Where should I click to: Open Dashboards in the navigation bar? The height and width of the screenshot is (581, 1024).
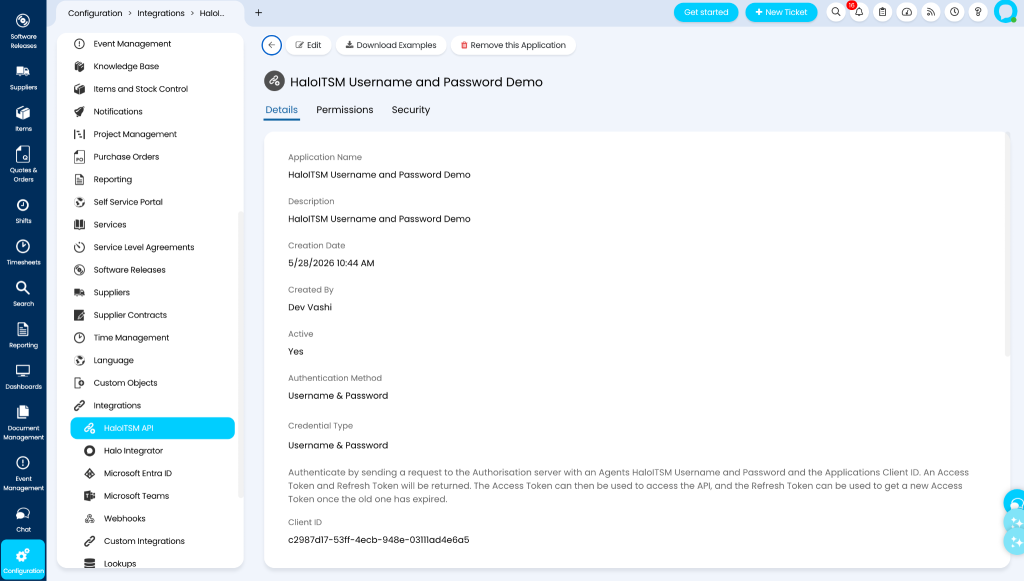pos(23,377)
